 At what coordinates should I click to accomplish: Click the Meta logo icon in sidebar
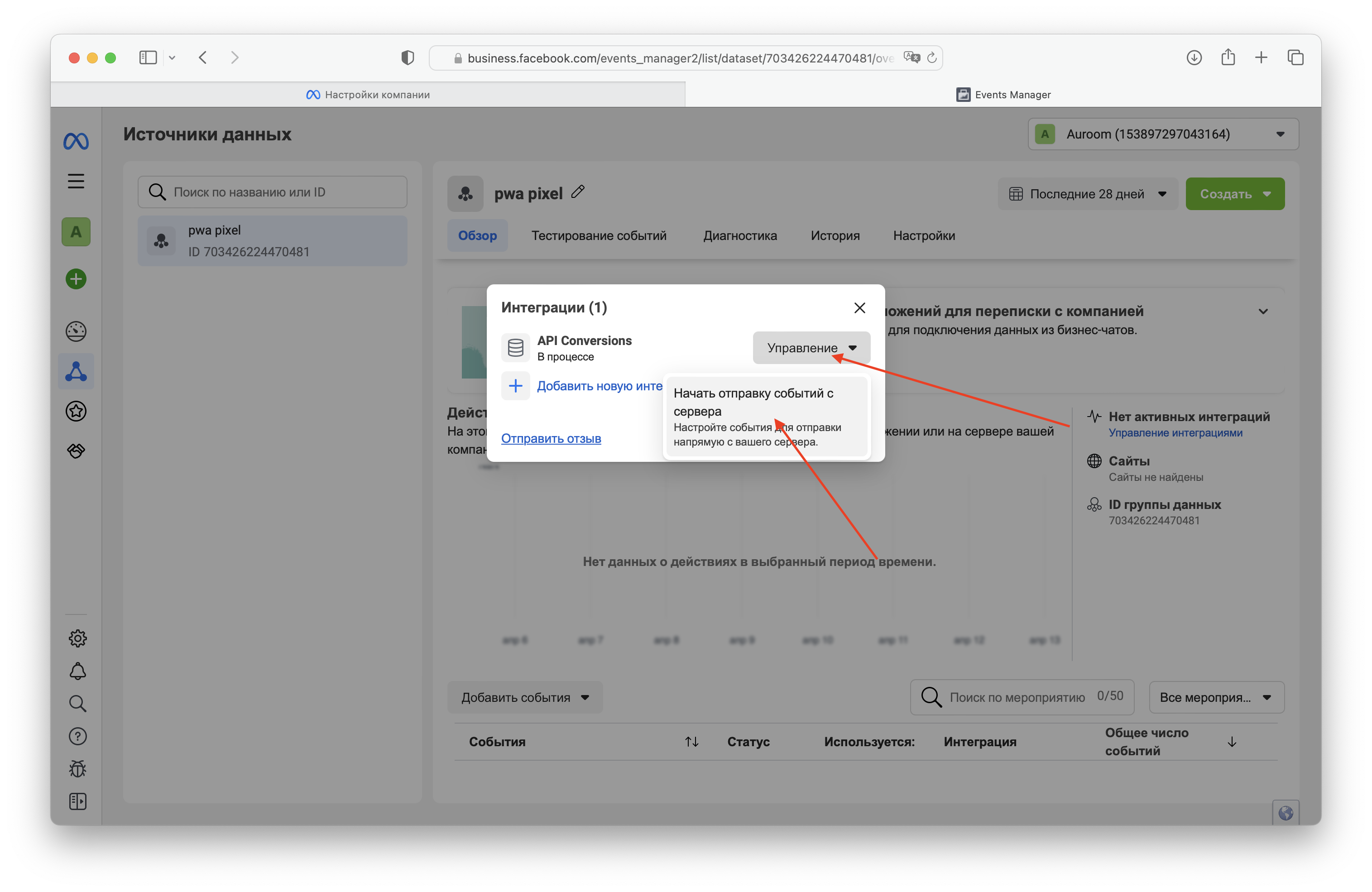click(x=76, y=141)
